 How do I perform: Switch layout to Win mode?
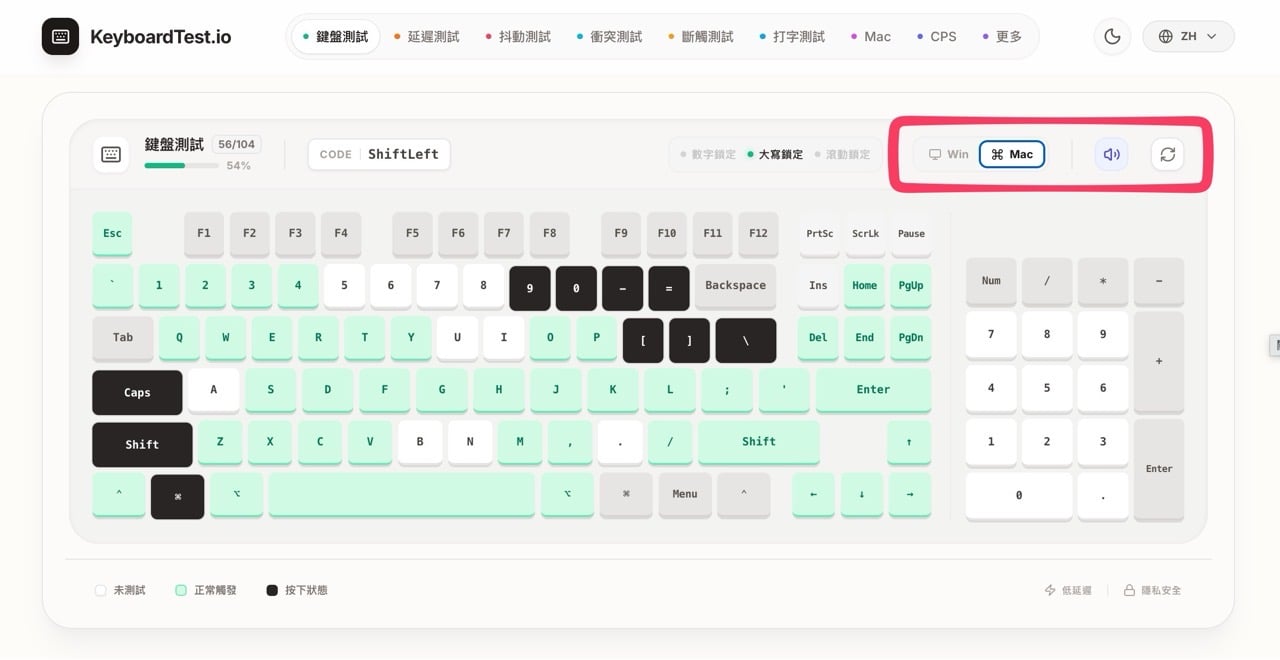[947, 154]
